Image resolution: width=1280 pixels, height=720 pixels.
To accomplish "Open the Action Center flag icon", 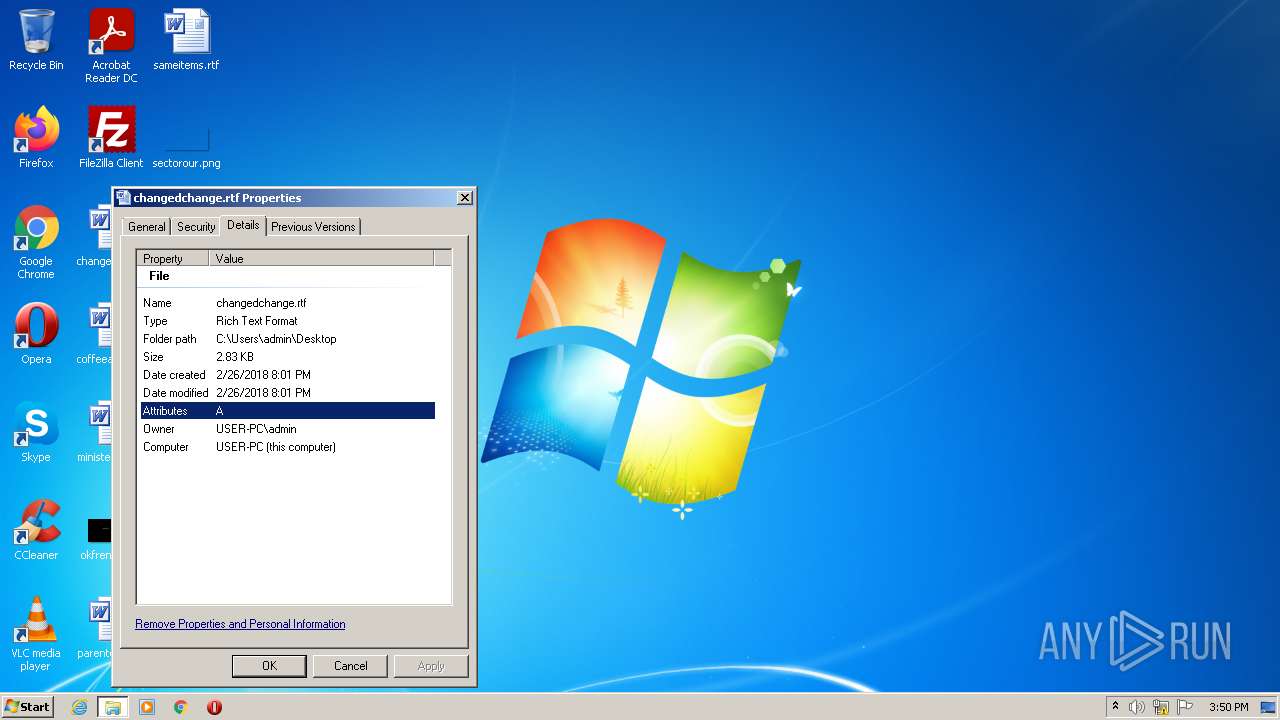I will pos(1185,707).
